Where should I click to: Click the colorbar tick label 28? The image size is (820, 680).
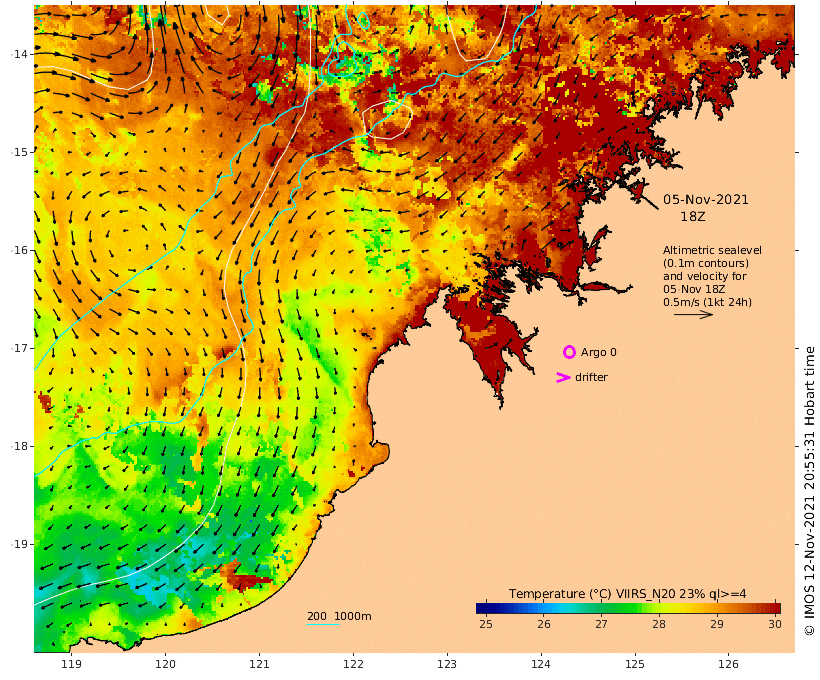tap(659, 624)
